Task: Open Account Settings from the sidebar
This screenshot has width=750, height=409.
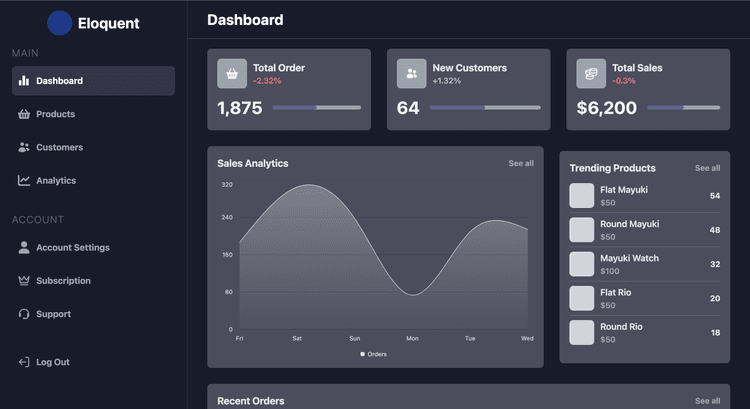Action: pos(72,248)
